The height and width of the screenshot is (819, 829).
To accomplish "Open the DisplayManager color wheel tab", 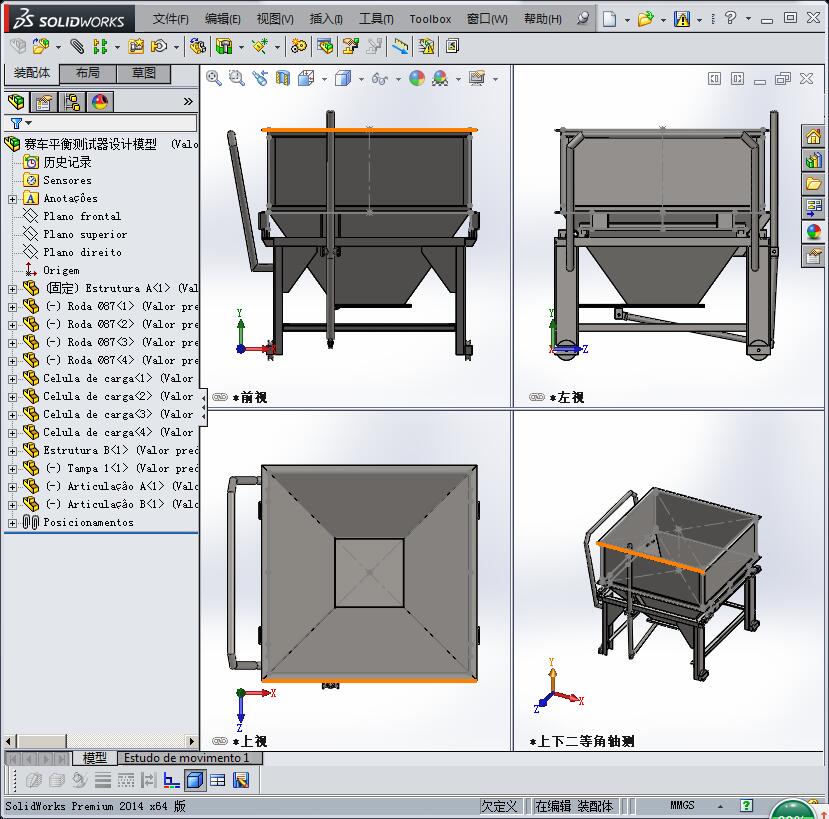I will [x=100, y=102].
